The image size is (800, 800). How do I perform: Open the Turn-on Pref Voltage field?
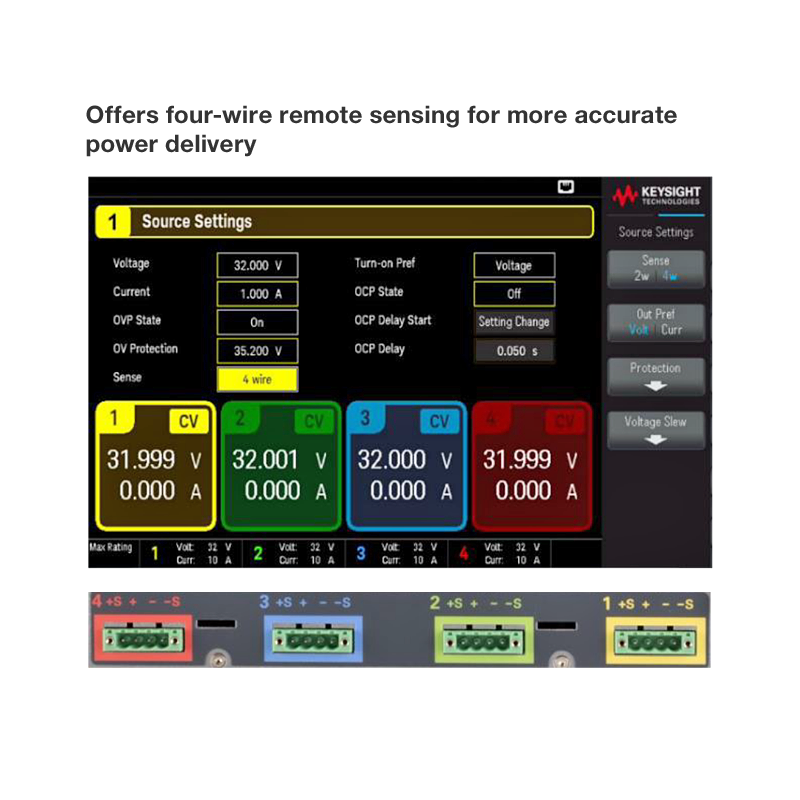coord(514,265)
